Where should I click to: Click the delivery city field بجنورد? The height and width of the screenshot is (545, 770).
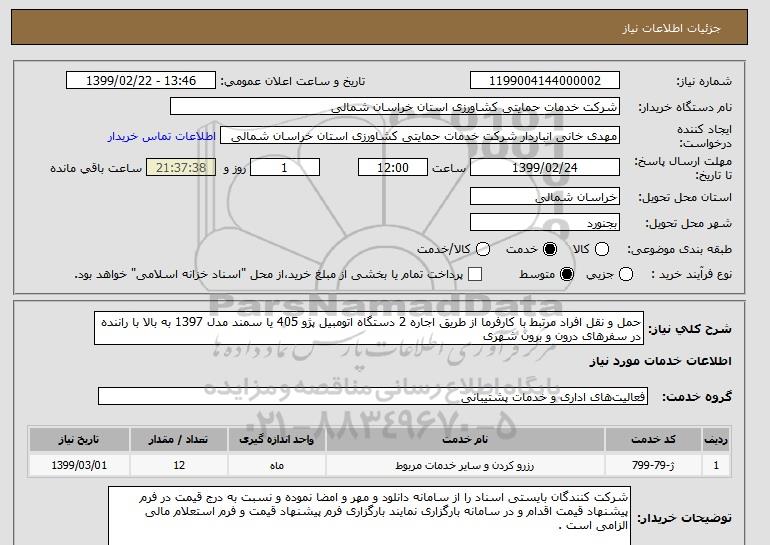coord(545,223)
